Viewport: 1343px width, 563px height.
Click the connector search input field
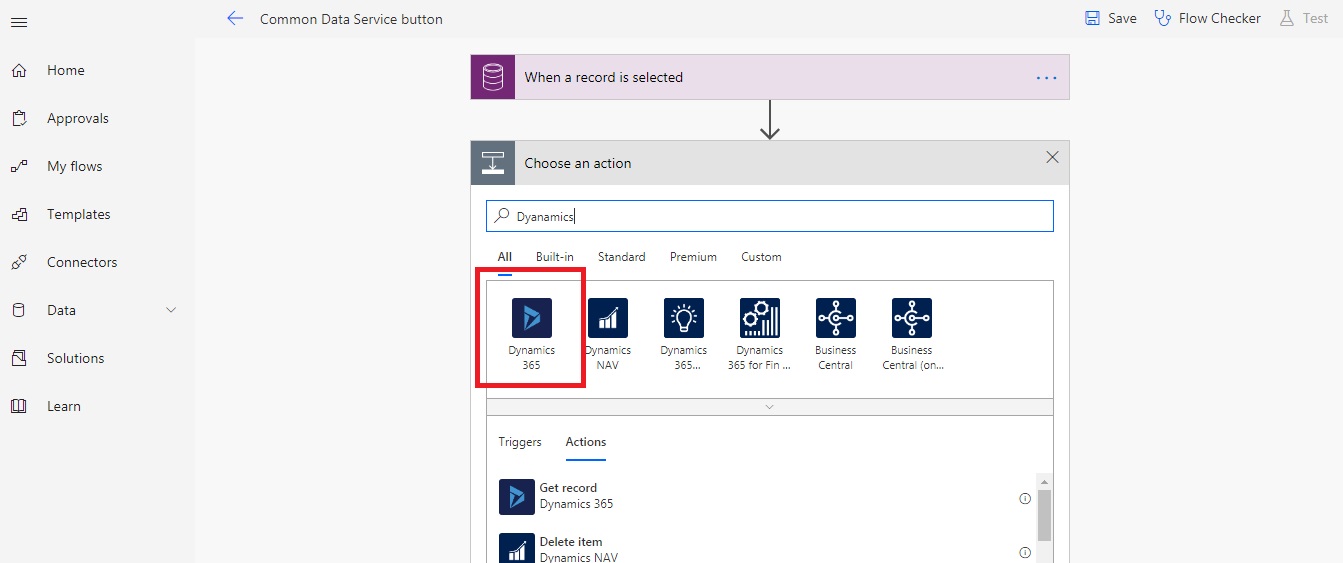click(x=780, y=216)
